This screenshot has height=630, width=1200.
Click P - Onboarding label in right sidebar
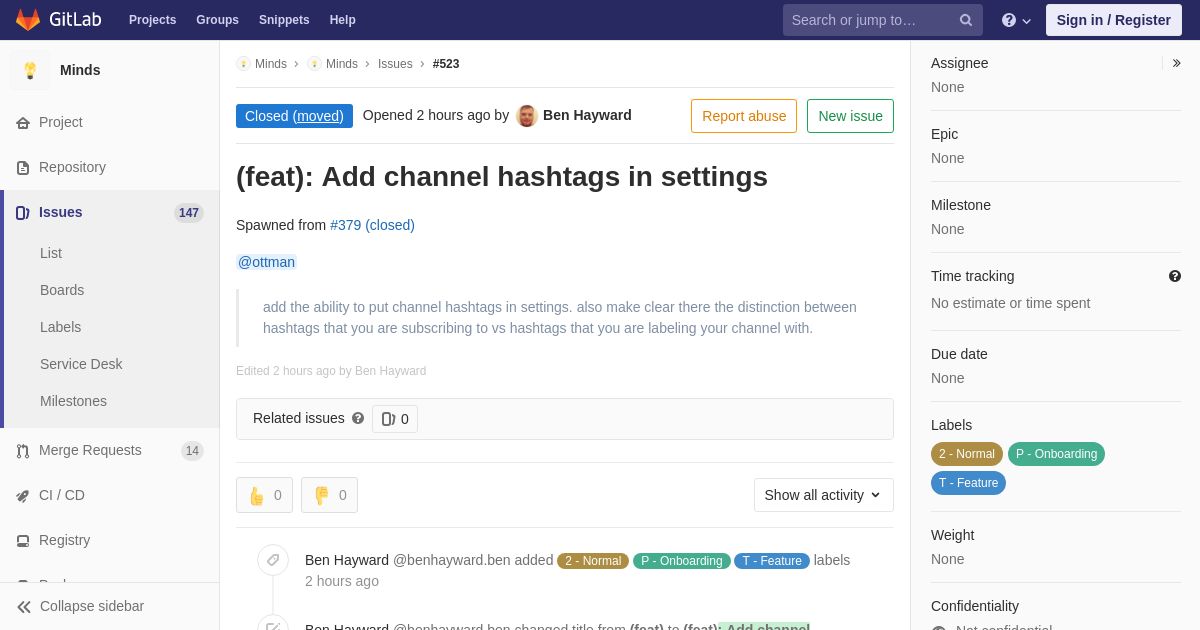[1056, 454]
